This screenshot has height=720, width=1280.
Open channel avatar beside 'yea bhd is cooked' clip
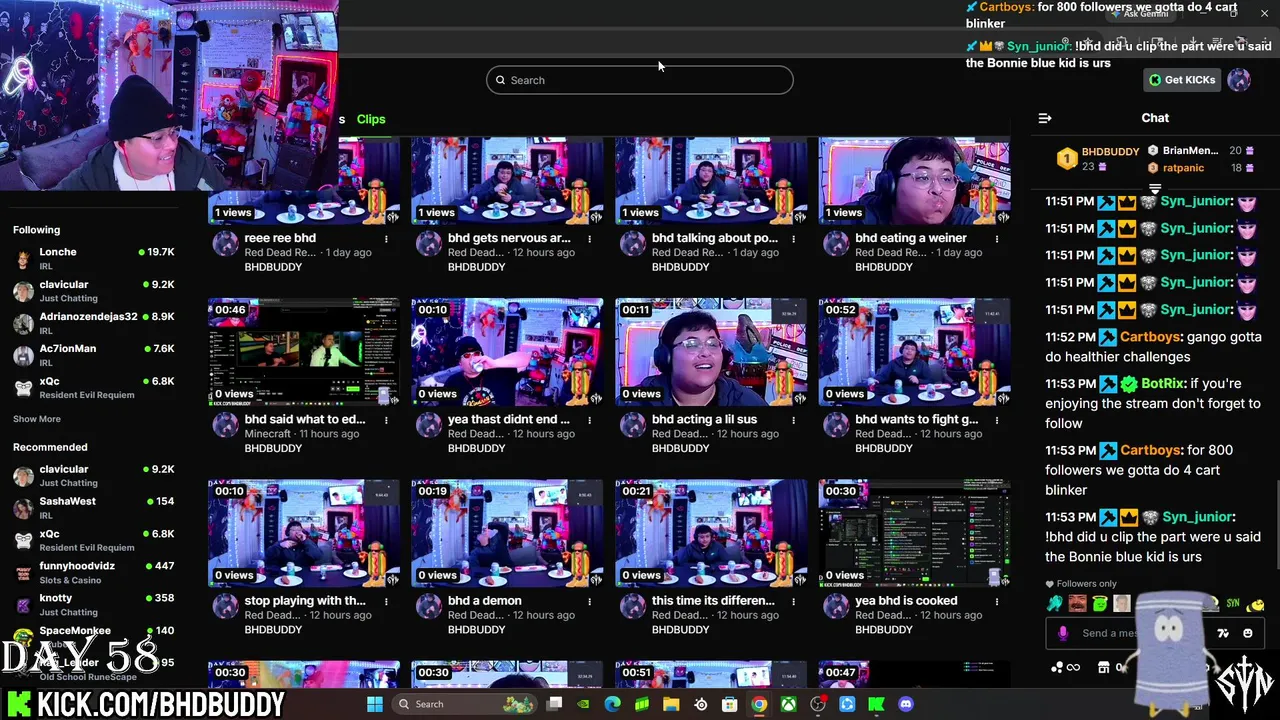tap(836, 607)
